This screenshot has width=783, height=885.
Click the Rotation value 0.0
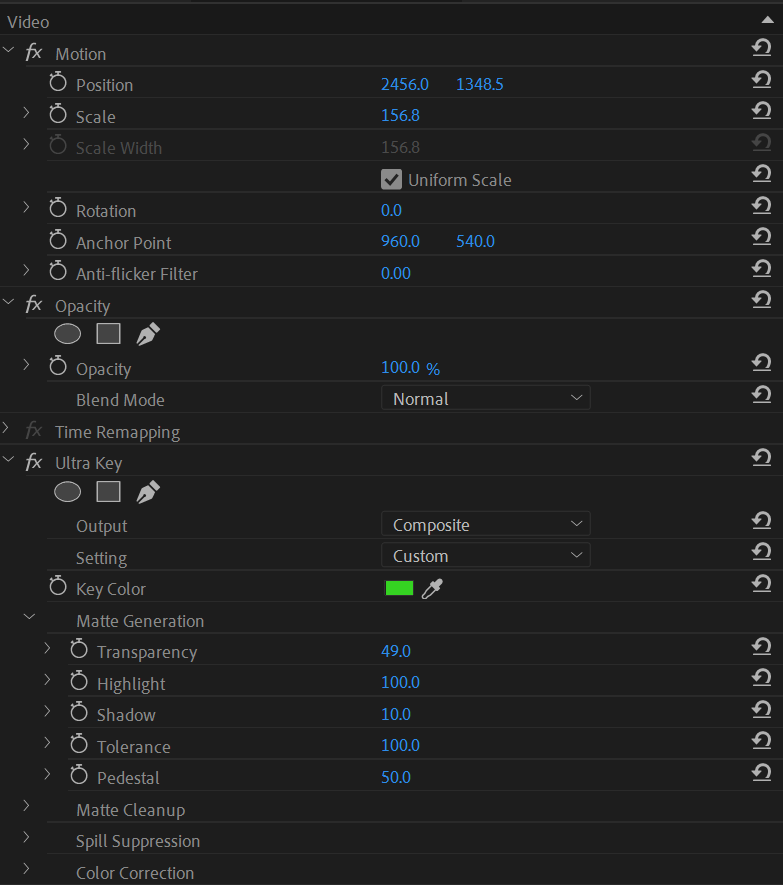pyautogui.click(x=391, y=211)
